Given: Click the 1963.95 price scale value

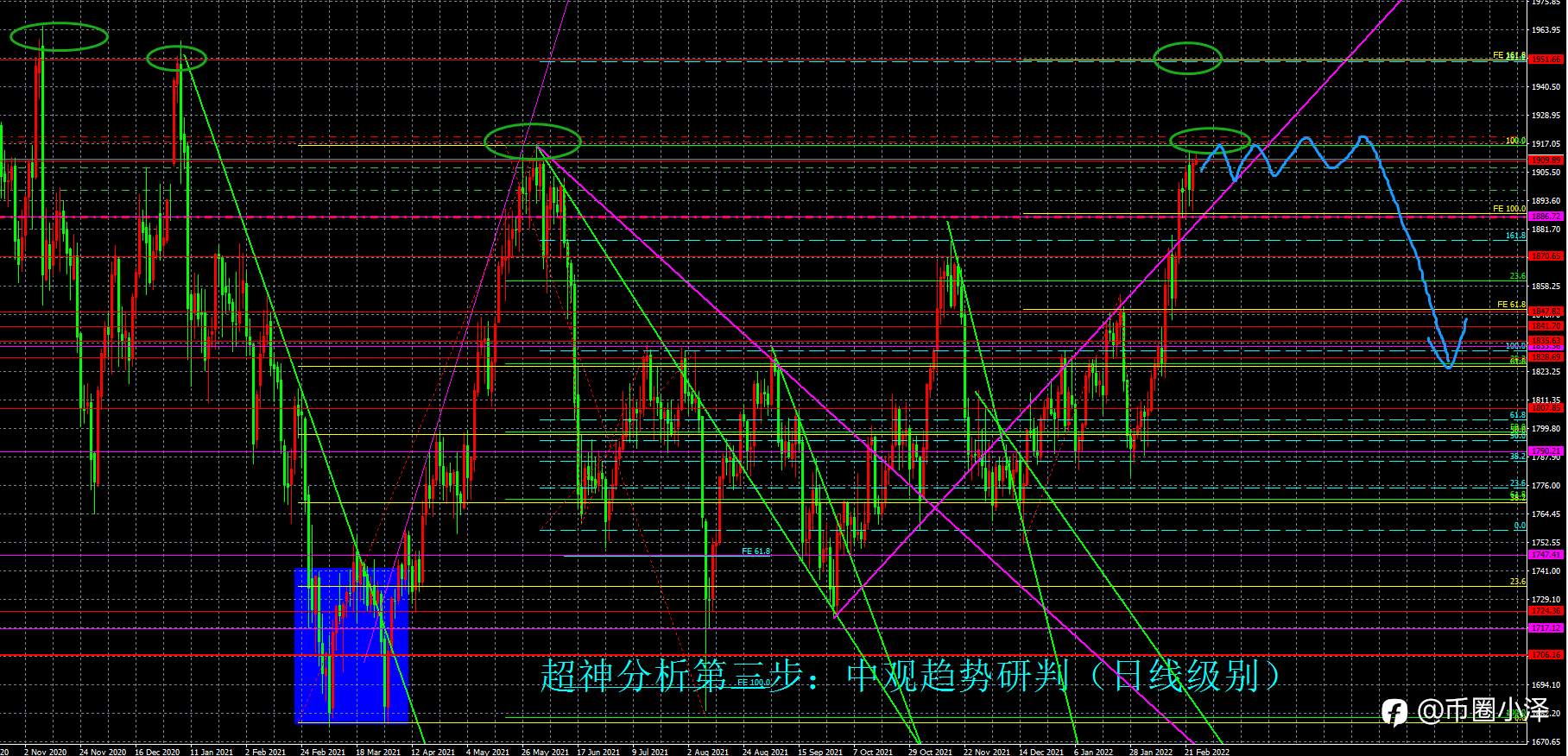Looking at the screenshot, I should 1546,30.
